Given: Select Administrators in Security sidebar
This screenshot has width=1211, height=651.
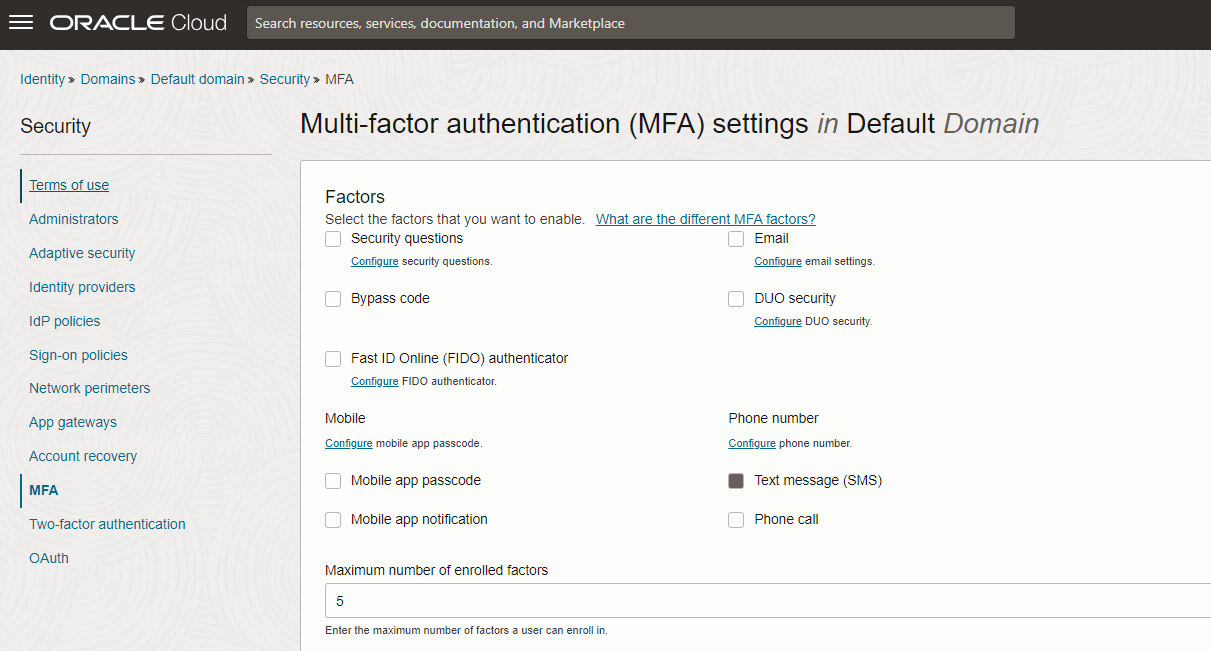Looking at the screenshot, I should click(x=73, y=219).
